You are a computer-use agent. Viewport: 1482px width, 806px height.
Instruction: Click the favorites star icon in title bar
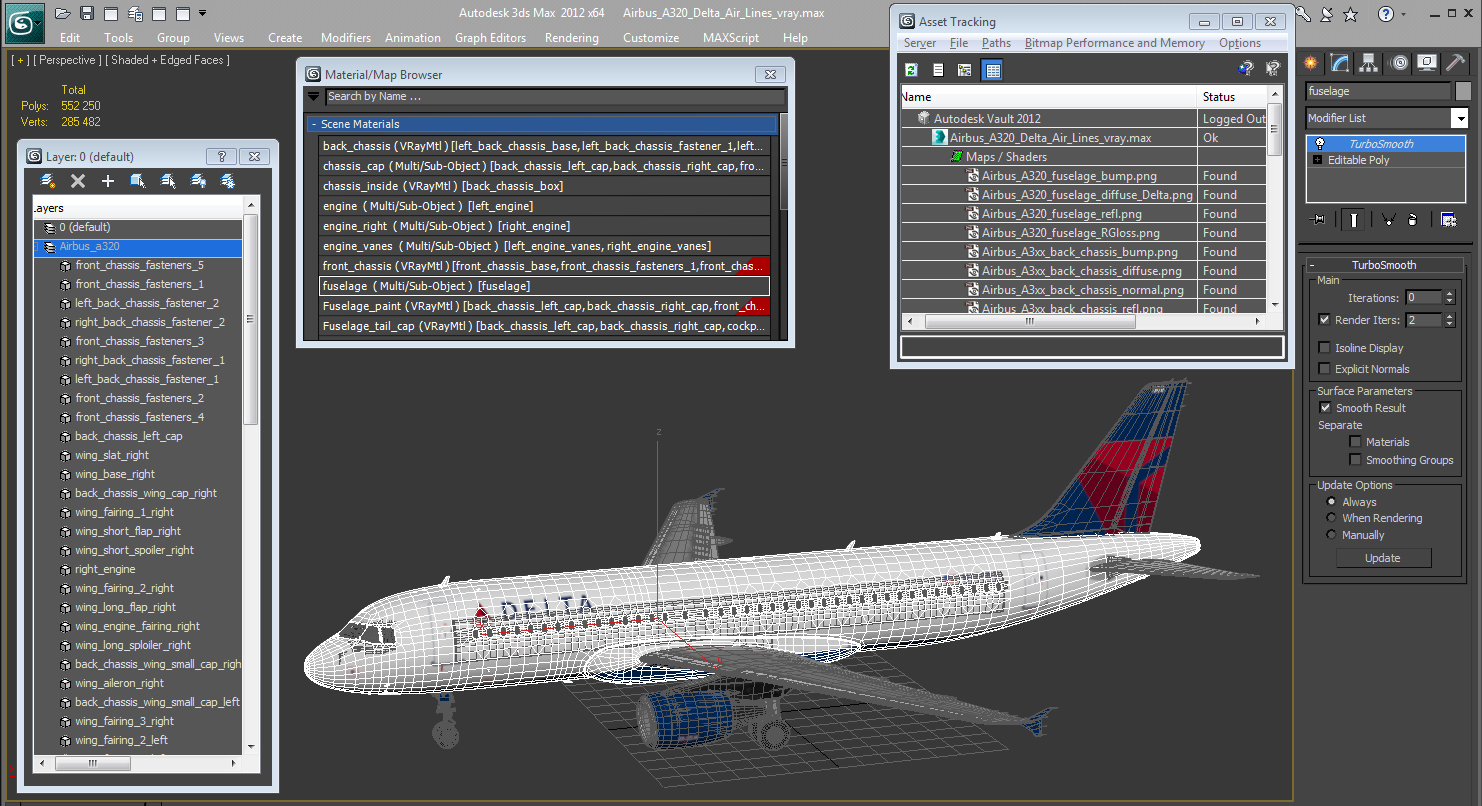coord(1351,13)
